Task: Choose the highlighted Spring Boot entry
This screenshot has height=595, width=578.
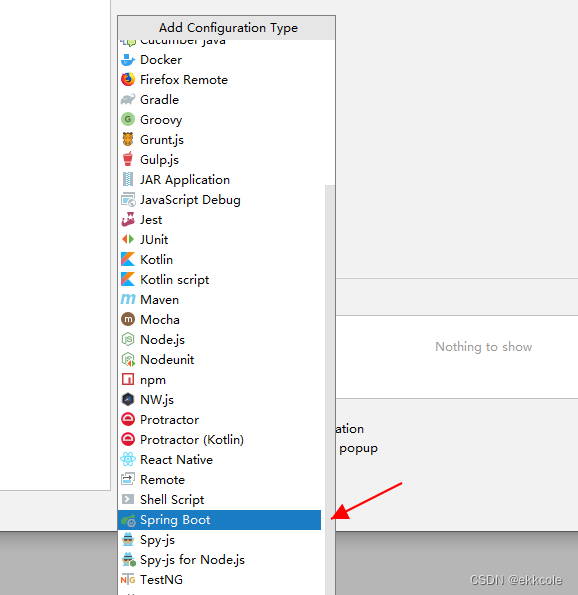Action: click(219, 520)
